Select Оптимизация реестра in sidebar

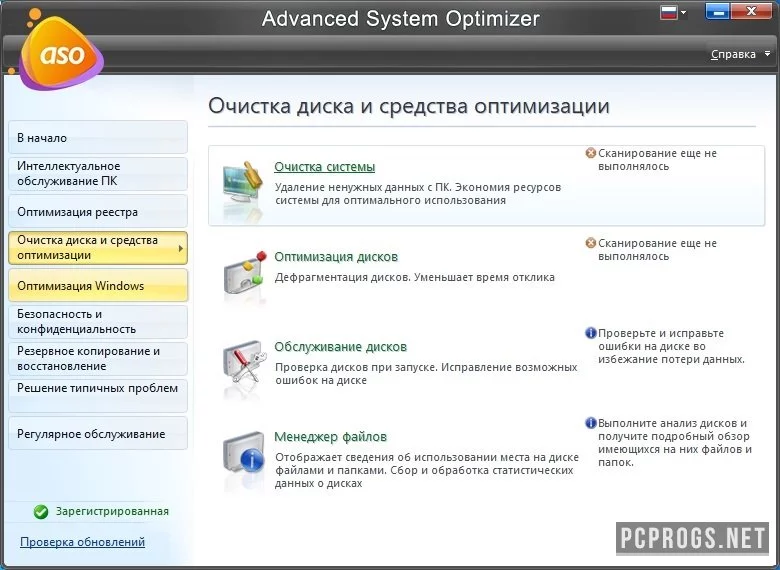(x=98, y=211)
